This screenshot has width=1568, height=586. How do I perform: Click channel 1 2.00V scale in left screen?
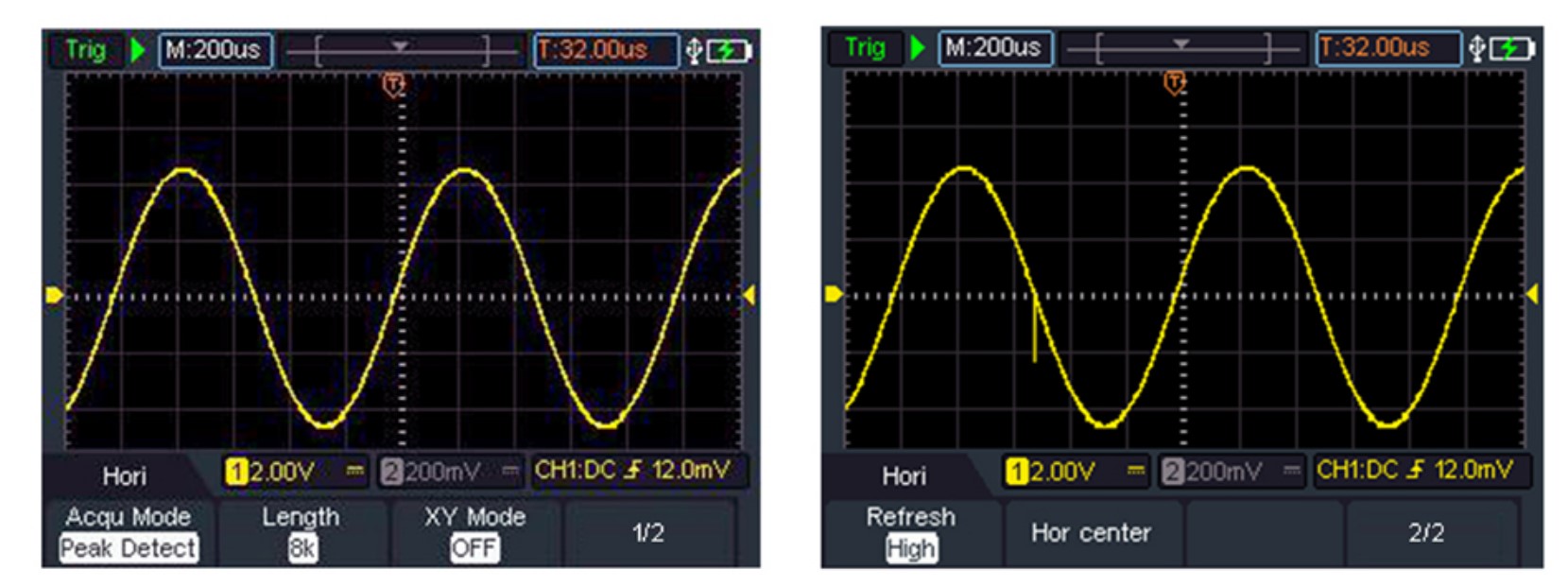point(295,471)
